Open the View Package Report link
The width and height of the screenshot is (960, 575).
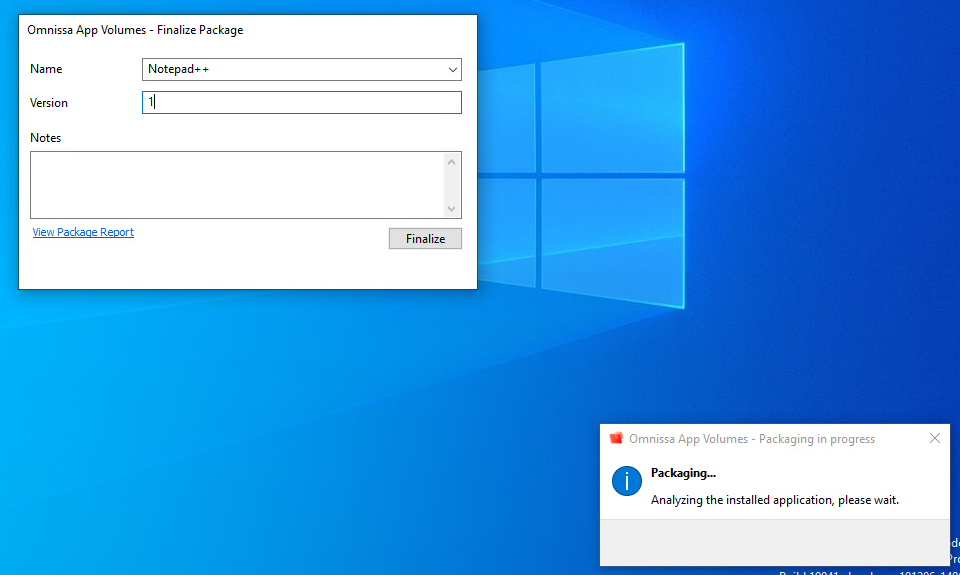pos(83,232)
